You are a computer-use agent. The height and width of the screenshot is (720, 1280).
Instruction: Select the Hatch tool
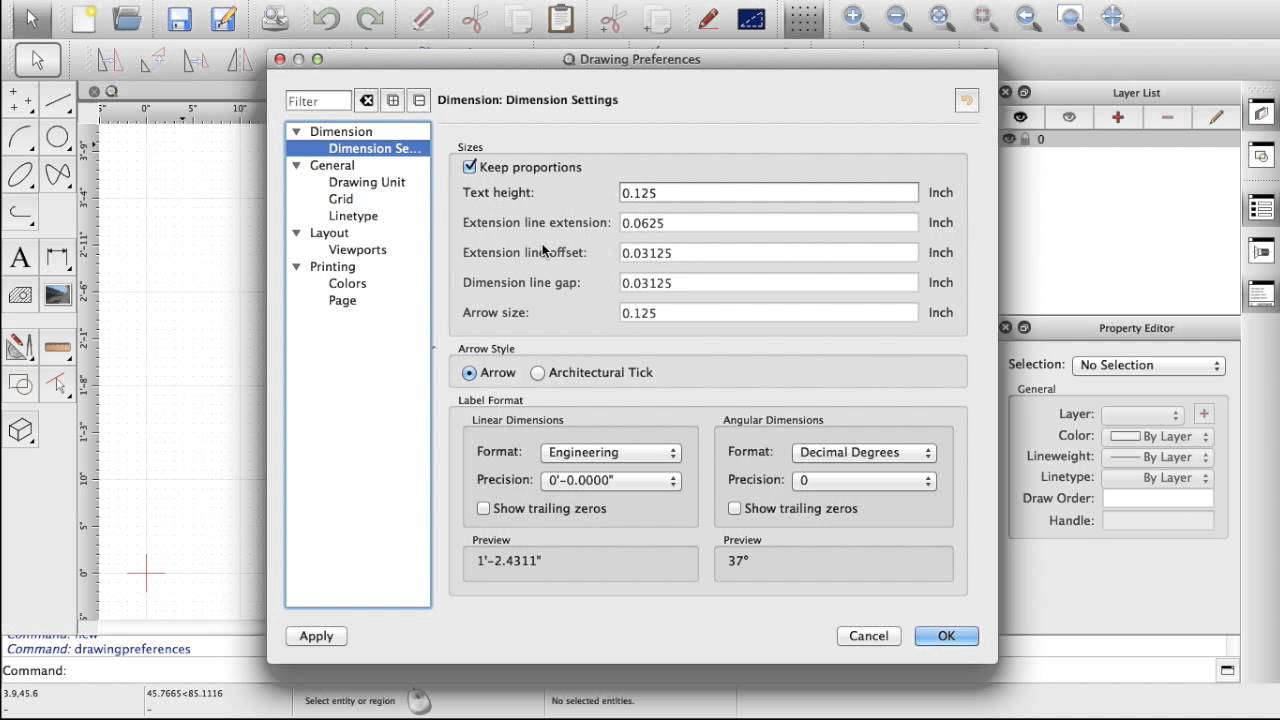click(20, 295)
